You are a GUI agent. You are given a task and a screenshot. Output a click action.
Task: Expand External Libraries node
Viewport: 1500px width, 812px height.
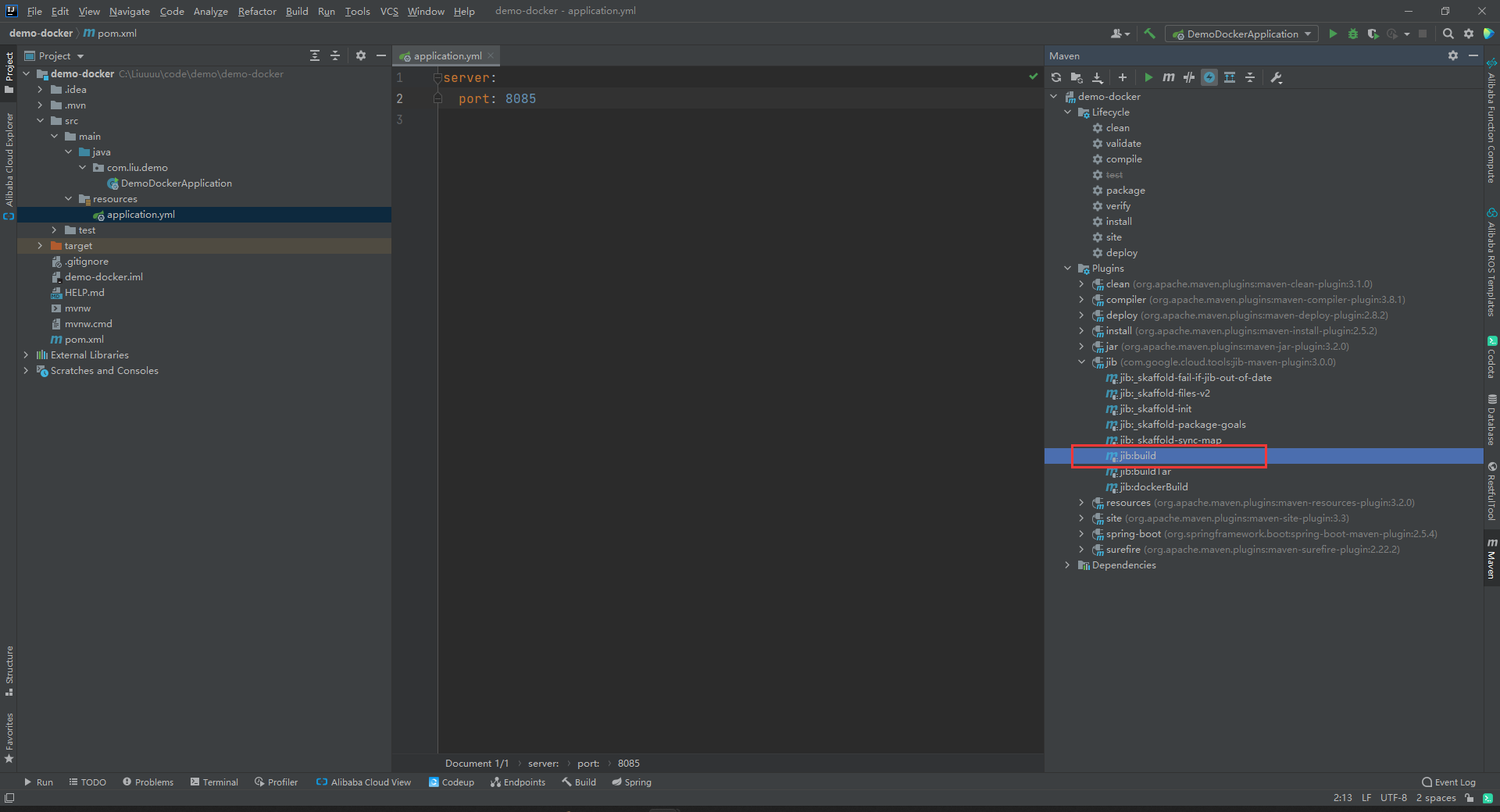[x=26, y=354]
